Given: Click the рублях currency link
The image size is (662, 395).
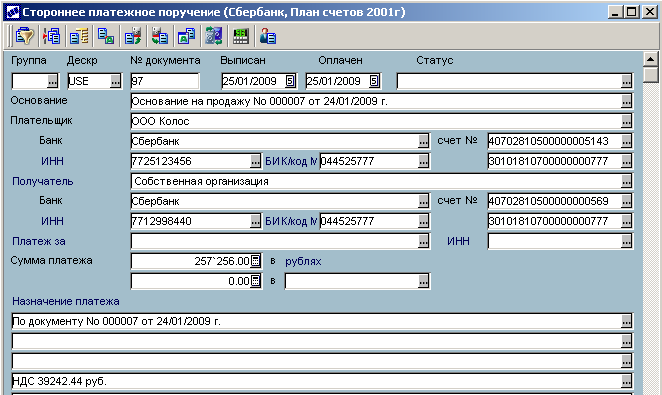Looking at the screenshot, I should tap(303, 262).
